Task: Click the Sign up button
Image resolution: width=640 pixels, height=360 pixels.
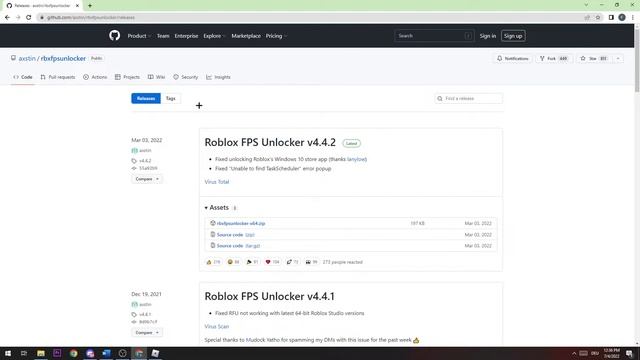Action: (x=513, y=36)
